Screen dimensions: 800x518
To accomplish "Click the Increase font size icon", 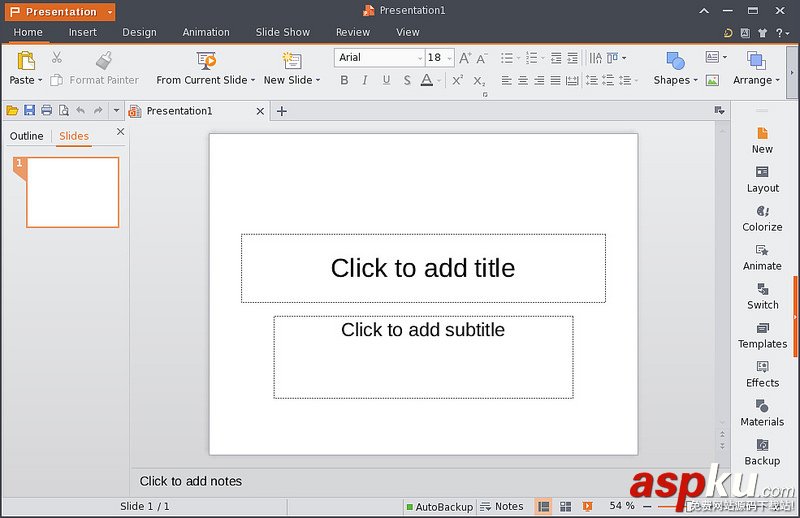I will (x=465, y=58).
